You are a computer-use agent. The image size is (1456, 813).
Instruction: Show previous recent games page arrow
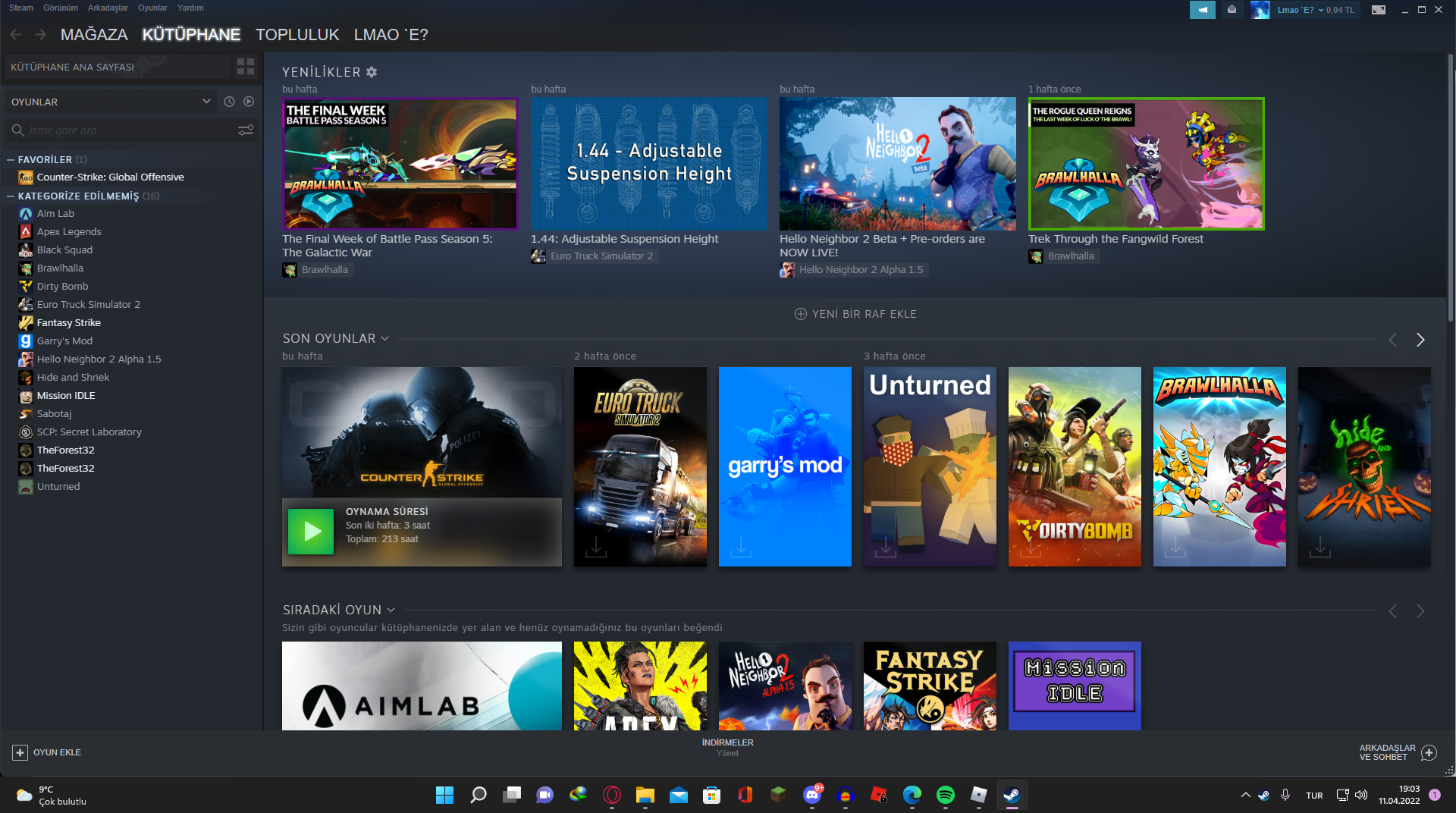1392,340
